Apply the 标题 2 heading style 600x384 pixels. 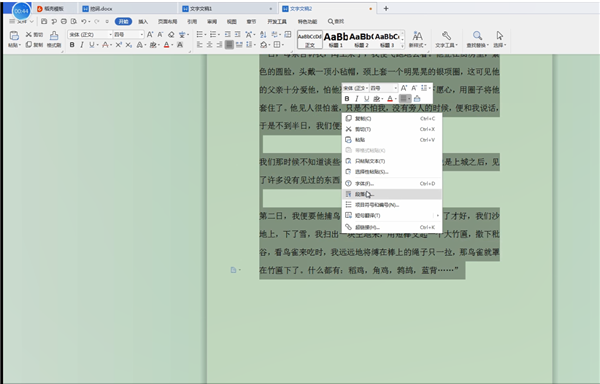point(361,39)
